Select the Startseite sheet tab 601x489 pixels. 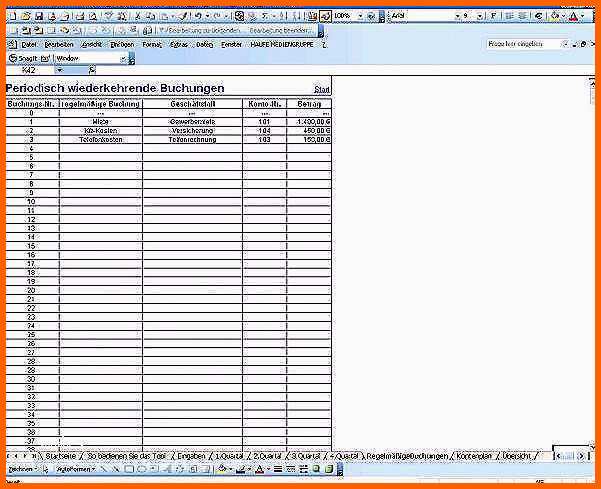(x=60, y=456)
